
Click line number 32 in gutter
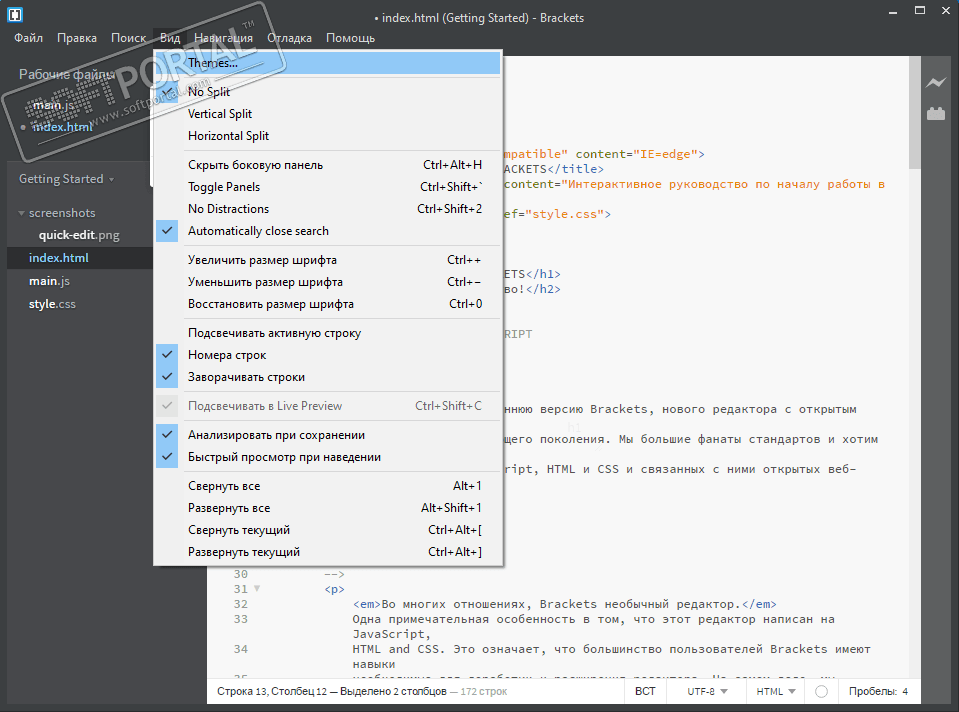pos(240,604)
